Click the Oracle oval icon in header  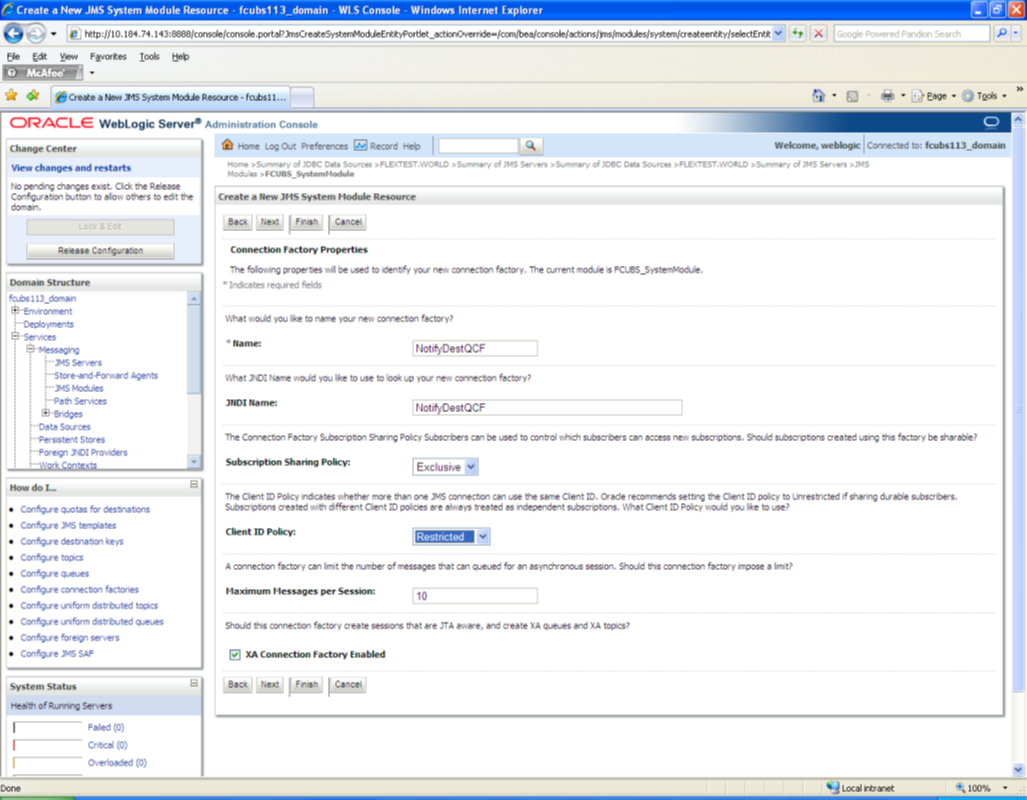click(991, 122)
